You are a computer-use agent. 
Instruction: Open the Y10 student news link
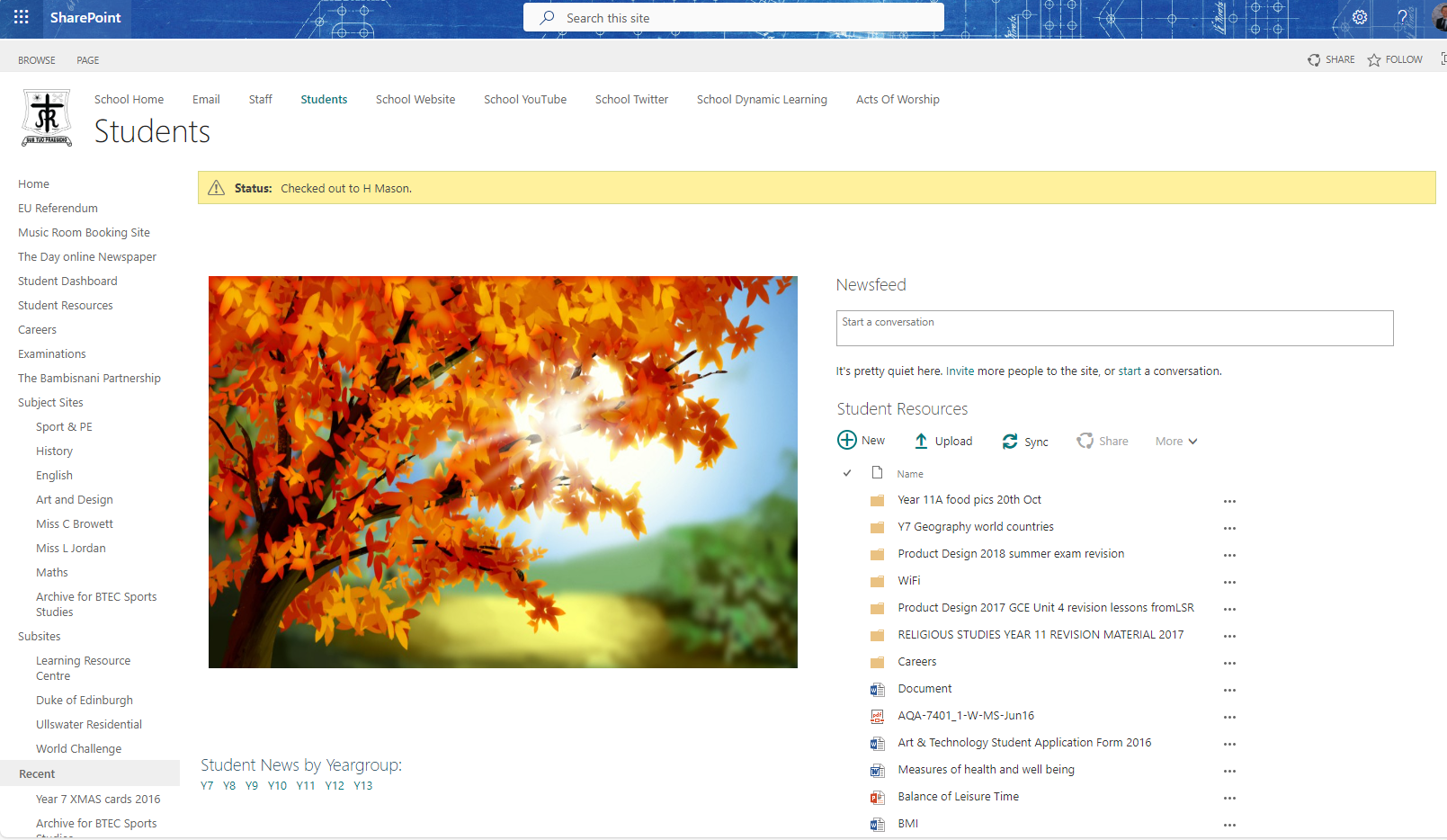coord(277,785)
